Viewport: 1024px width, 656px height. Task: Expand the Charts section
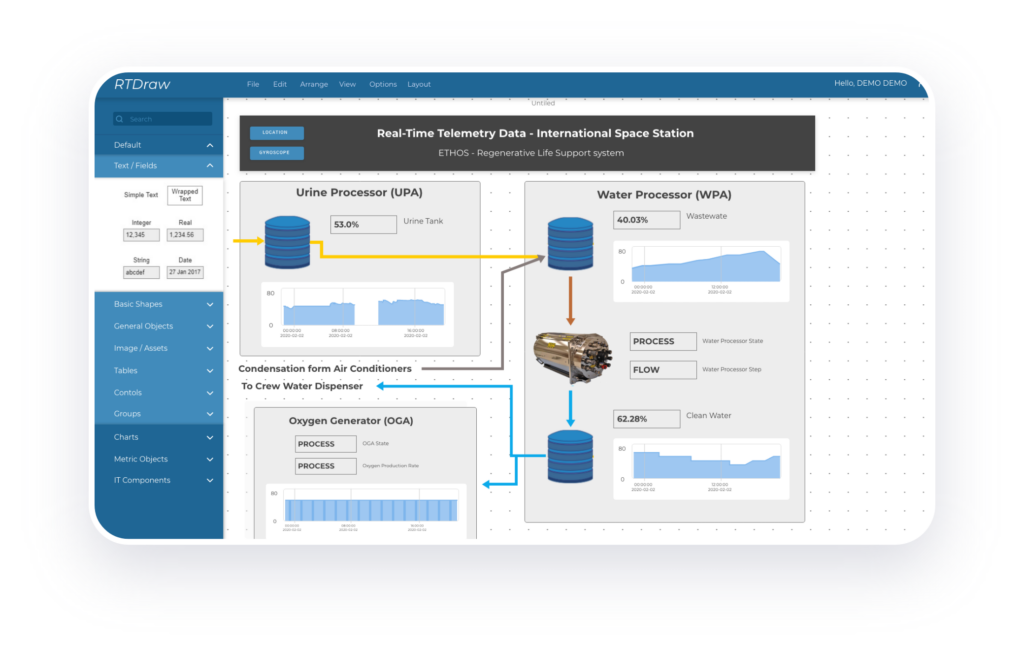pyautogui.click(x=159, y=437)
